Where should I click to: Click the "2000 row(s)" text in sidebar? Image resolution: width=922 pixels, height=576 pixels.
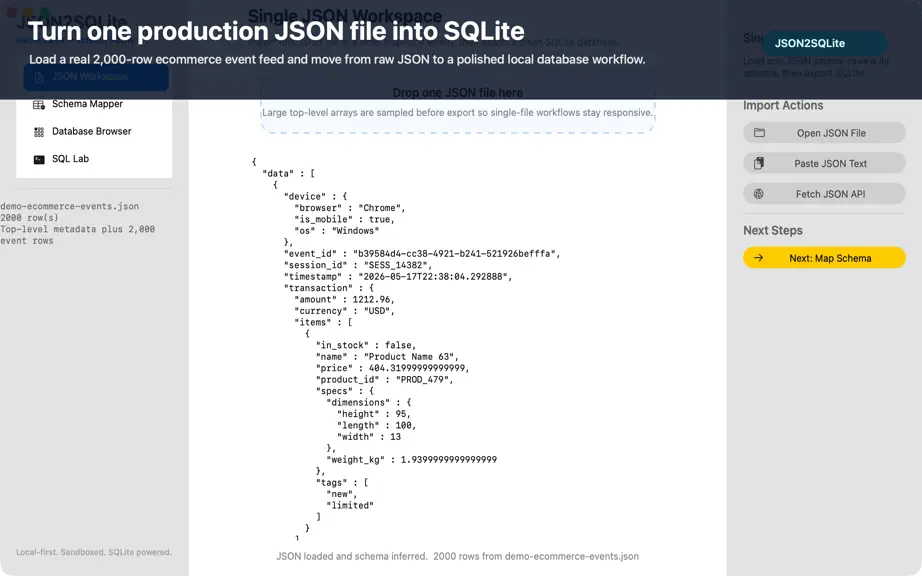29,217
